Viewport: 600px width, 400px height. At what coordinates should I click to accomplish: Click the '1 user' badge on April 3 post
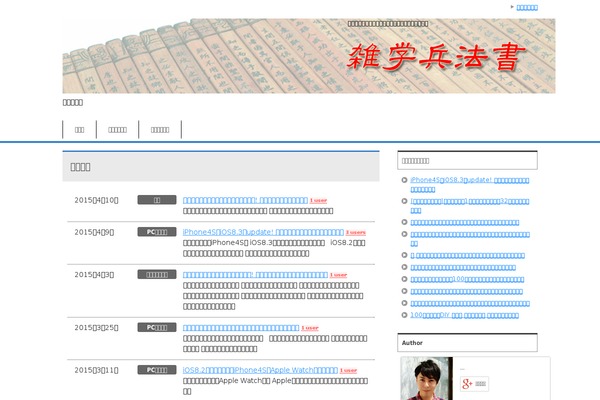click(338, 275)
